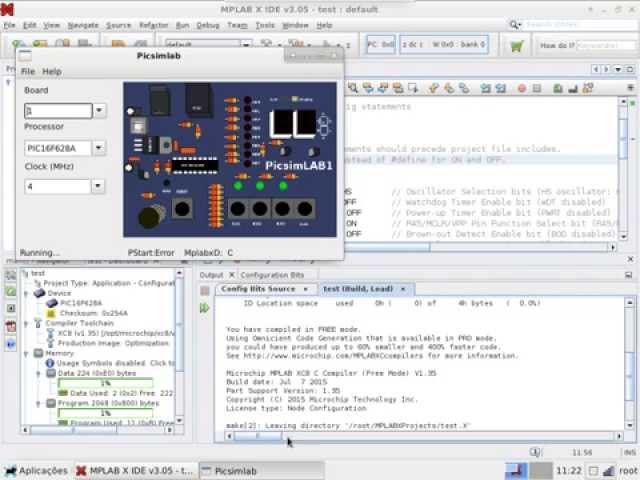The height and width of the screenshot is (480, 640).
Task: Open Microchip store shopping cart icon
Action: tap(517, 46)
